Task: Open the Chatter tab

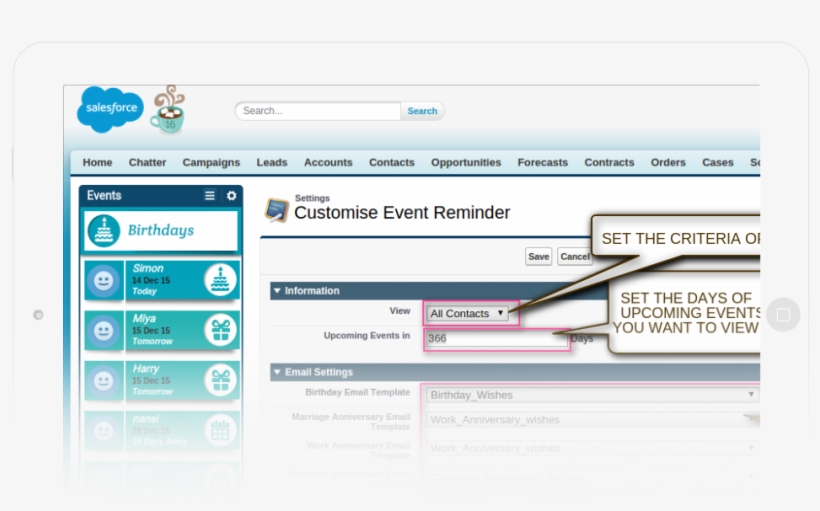Action: tap(147, 163)
